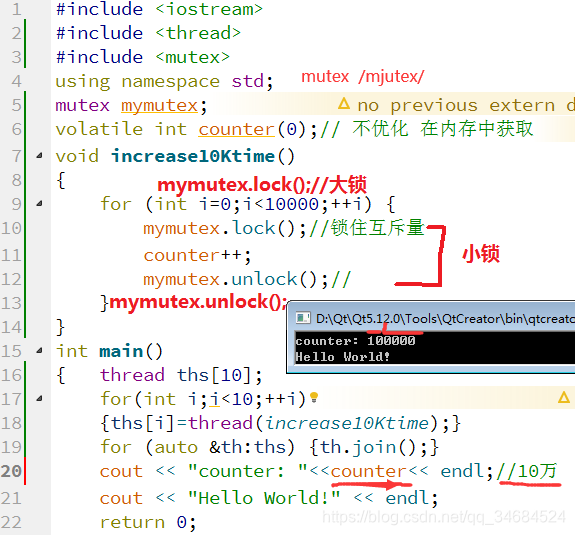Image resolution: width=575 pixels, height=535 pixels.
Task: Click the 'main' function name on line 15
Action: [x=121, y=351]
